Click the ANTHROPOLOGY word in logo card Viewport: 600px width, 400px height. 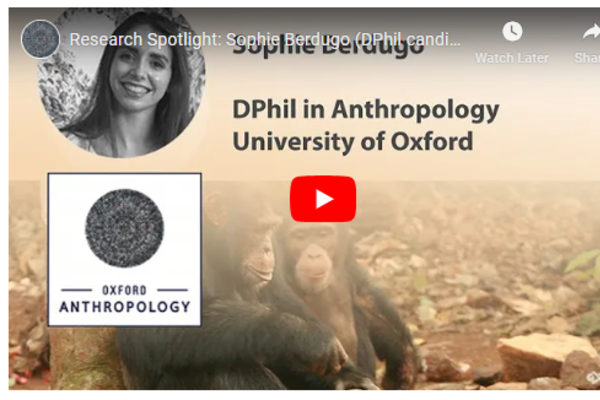coord(125,307)
